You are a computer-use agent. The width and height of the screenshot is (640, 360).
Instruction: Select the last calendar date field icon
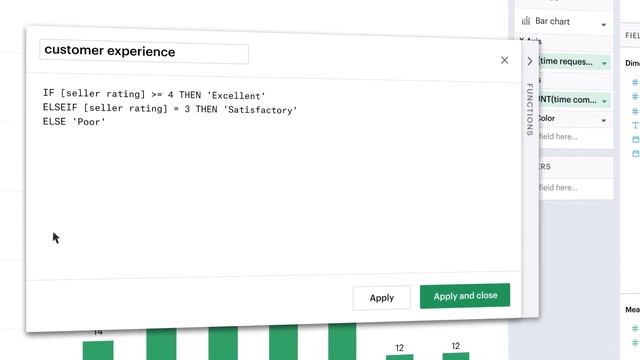click(x=636, y=153)
